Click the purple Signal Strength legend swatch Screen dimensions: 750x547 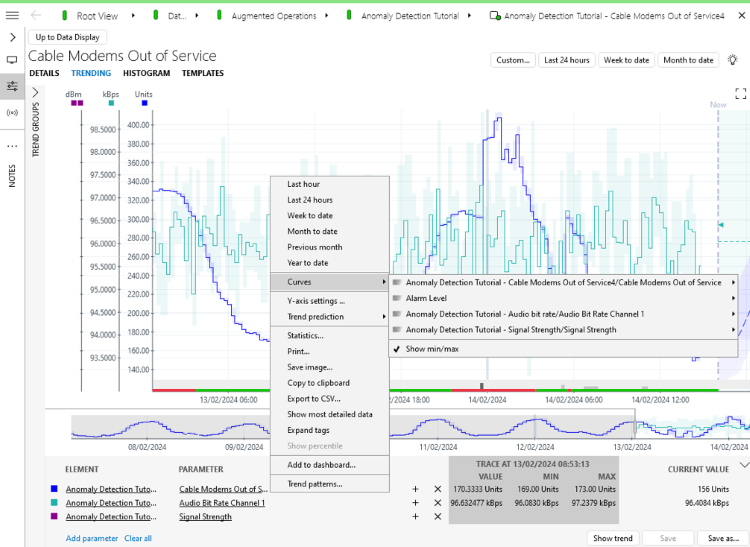[x=54, y=516]
